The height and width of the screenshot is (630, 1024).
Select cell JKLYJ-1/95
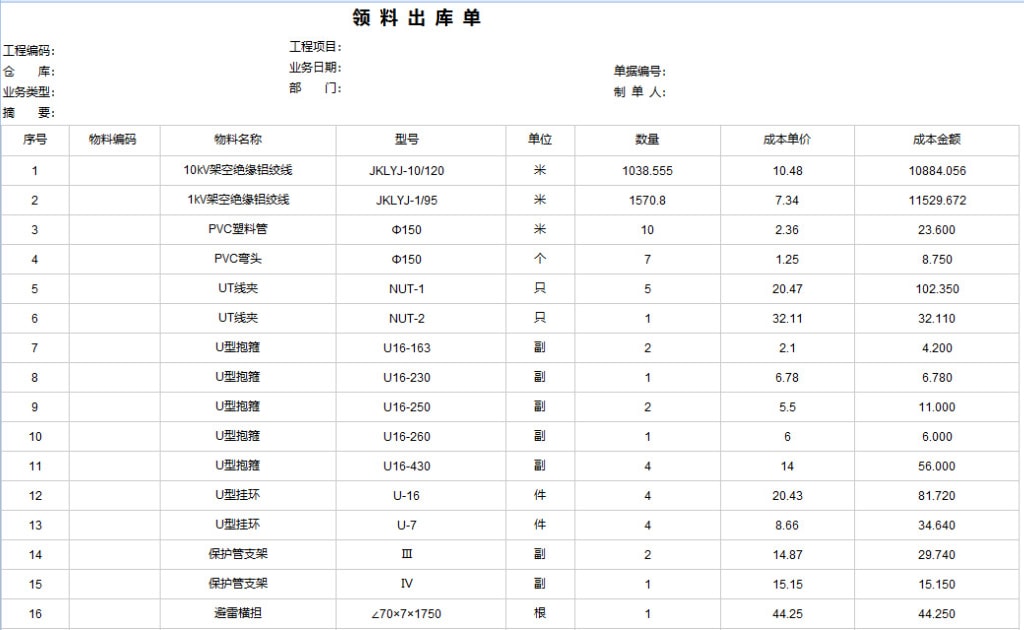[421, 200]
